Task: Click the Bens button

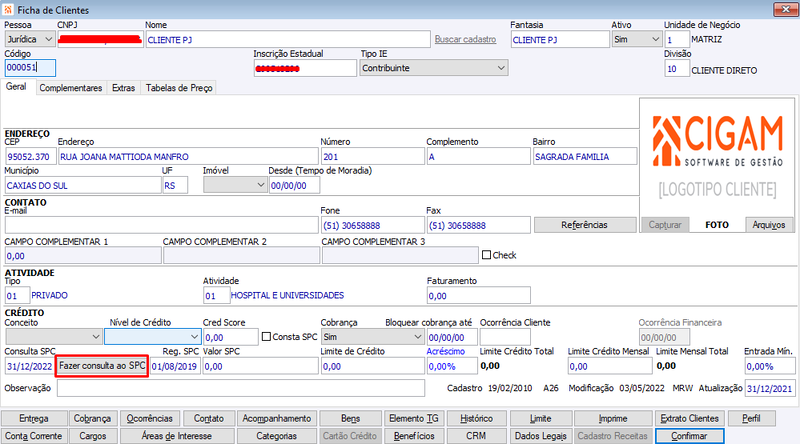Action: click(x=351, y=418)
